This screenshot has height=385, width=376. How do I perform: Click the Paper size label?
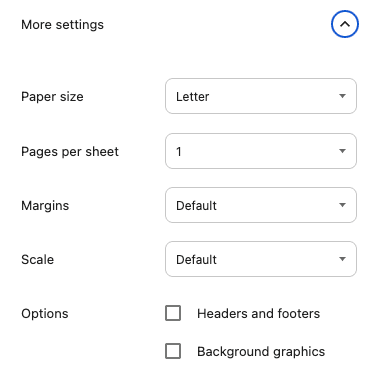(52, 97)
